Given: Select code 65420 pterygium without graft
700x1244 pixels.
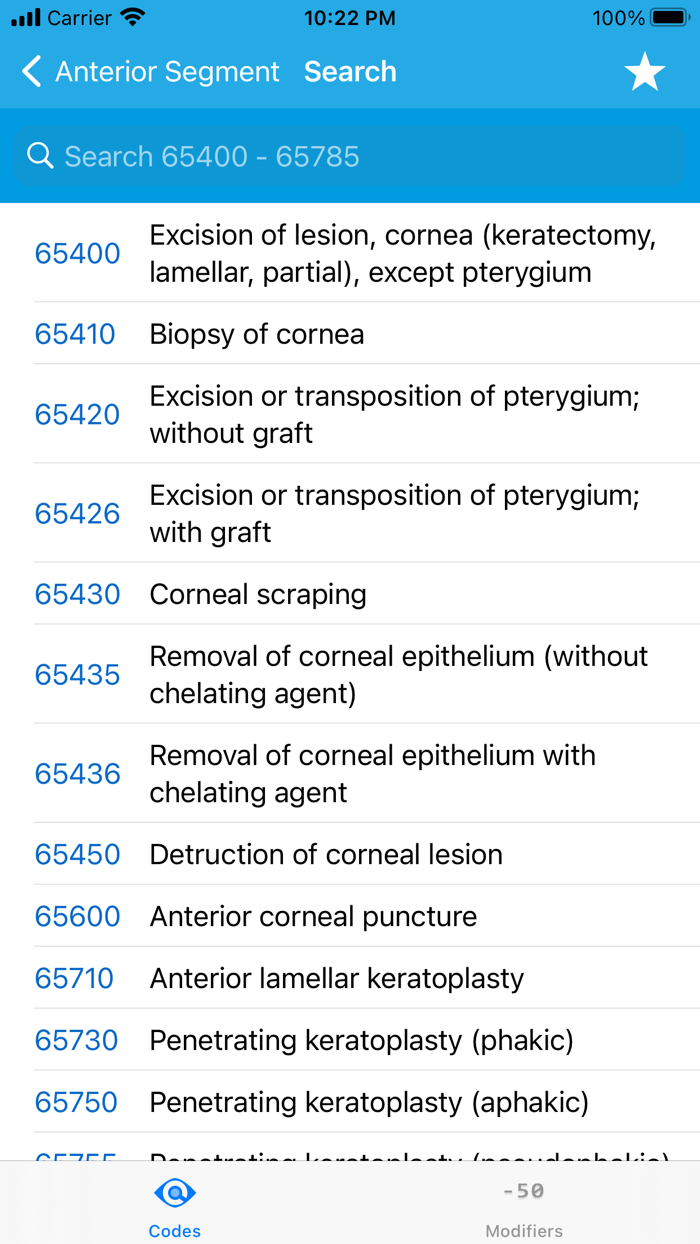Looking at the screenshot, I should [350, 414].
